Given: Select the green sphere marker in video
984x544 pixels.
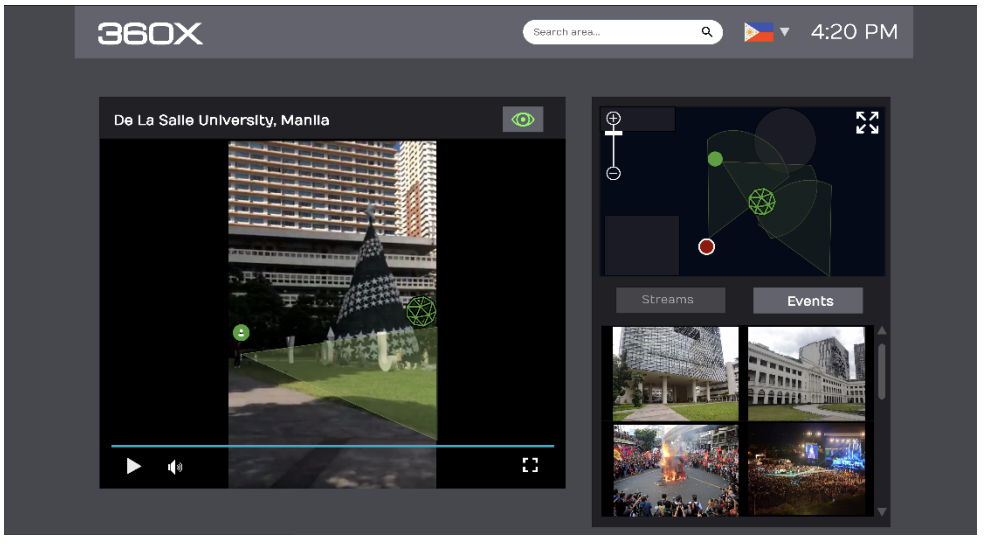Looking at the screenshot, I should point(421,311).
